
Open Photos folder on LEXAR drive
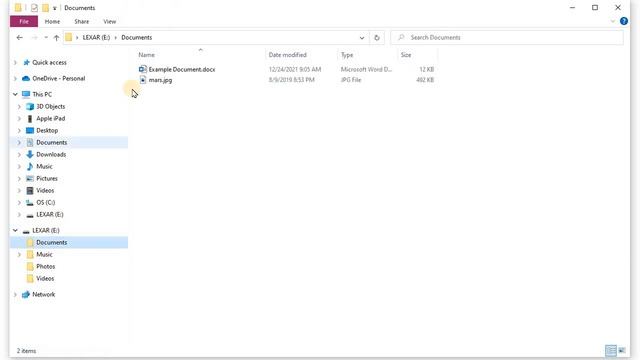tap(45, 267)
